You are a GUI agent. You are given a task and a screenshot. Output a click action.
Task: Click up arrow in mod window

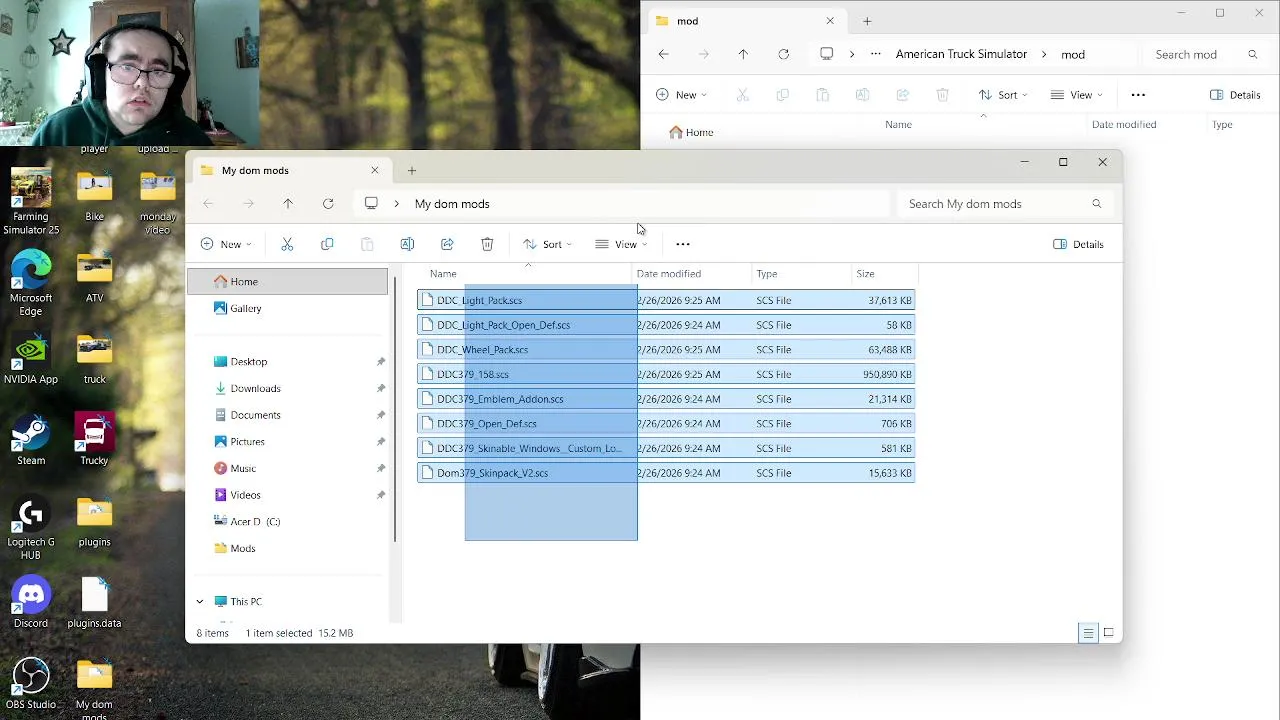pos(743,54)
